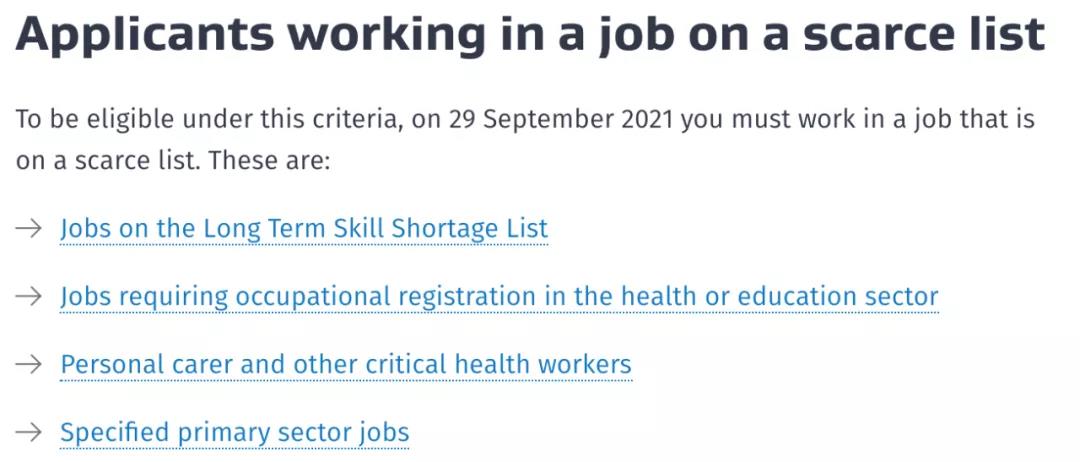Click the 'critical health workers' link text

point(508,364)
